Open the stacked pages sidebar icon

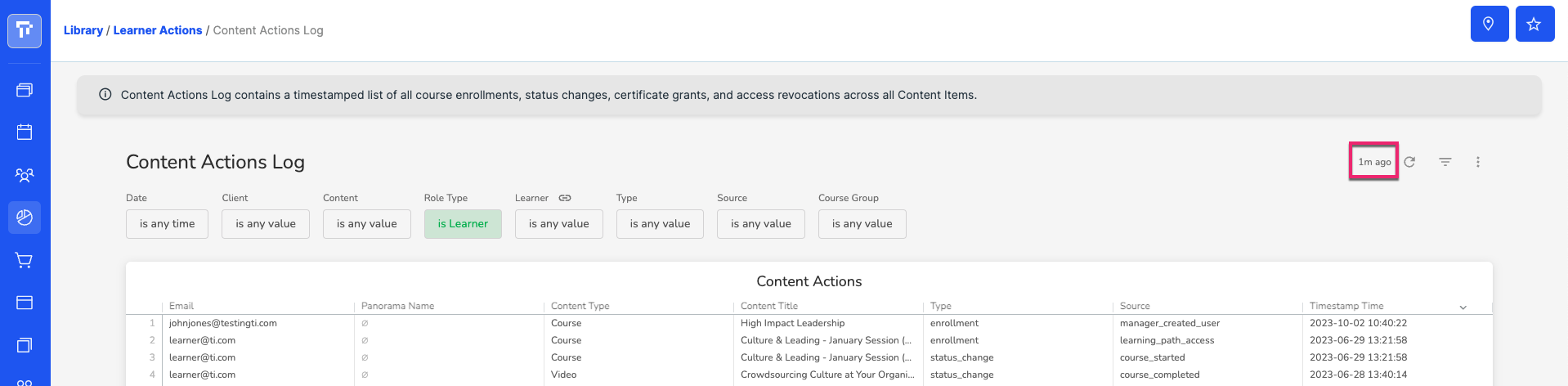click(25, 345)
